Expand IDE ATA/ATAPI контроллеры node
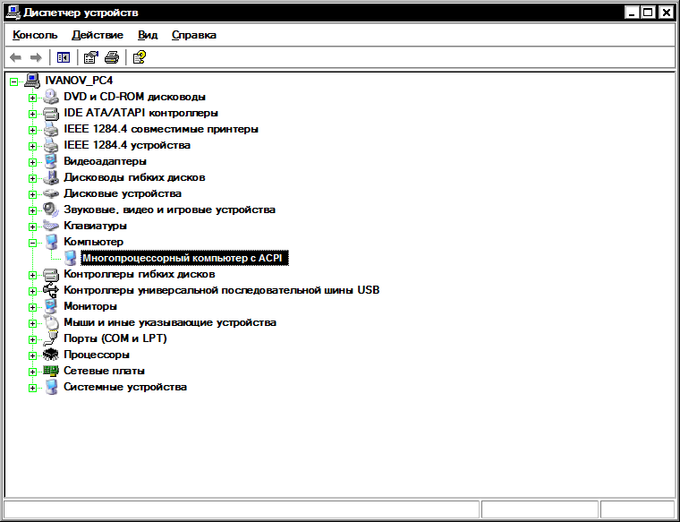The image size is (680, 522). tap(33, 114)
